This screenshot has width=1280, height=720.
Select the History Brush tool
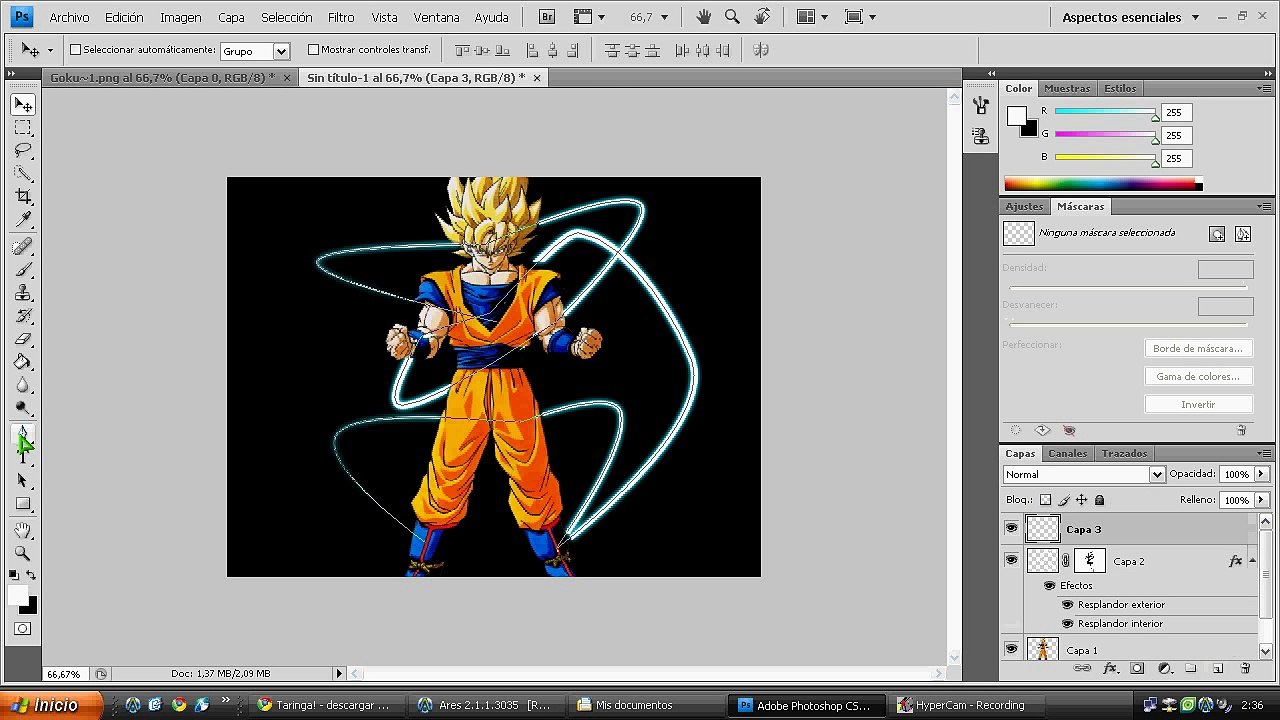(x=23, y=316)
